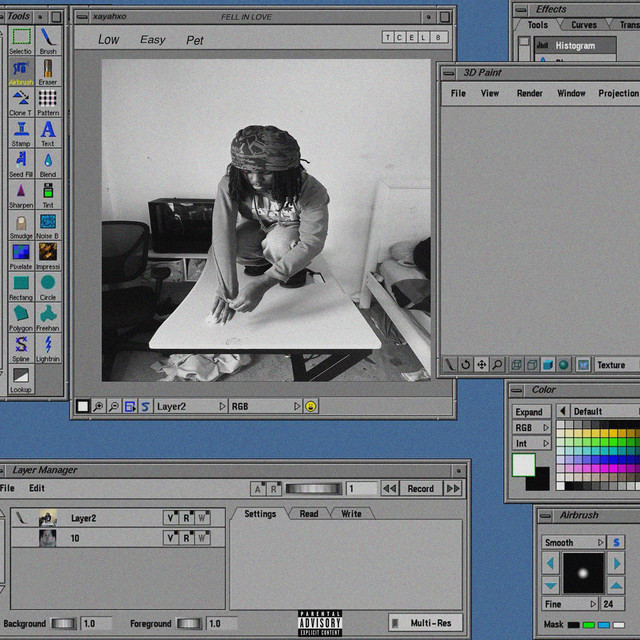
Task: Select the Noise tool
Action: (x=48, y=225)
